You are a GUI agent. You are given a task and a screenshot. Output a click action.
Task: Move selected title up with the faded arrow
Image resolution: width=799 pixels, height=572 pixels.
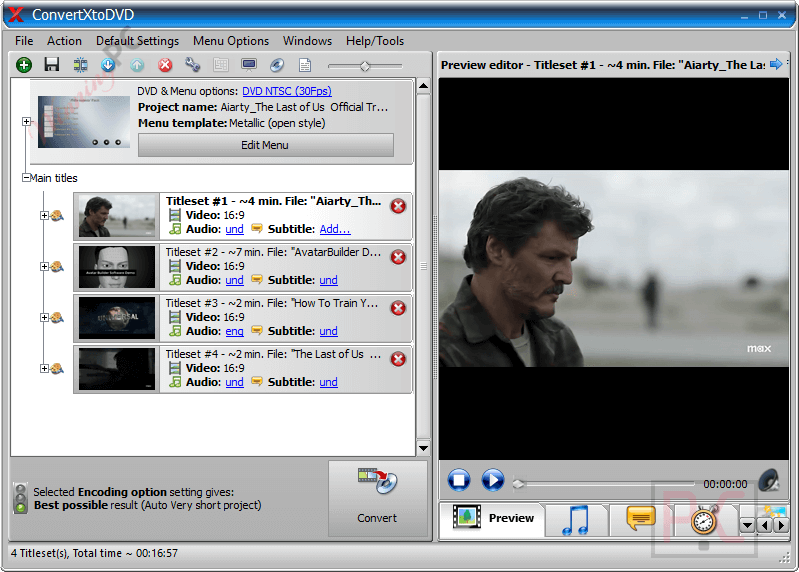(137, 65)
